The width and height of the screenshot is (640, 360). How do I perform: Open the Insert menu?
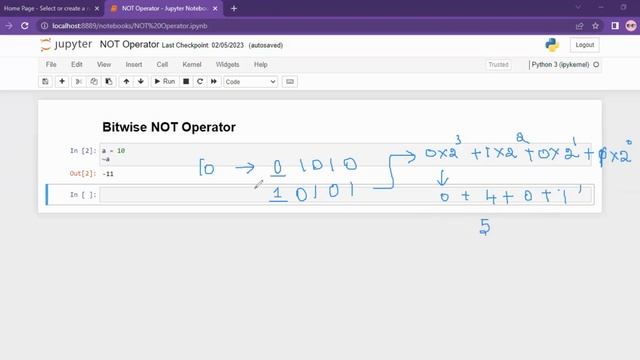point(134,64)
